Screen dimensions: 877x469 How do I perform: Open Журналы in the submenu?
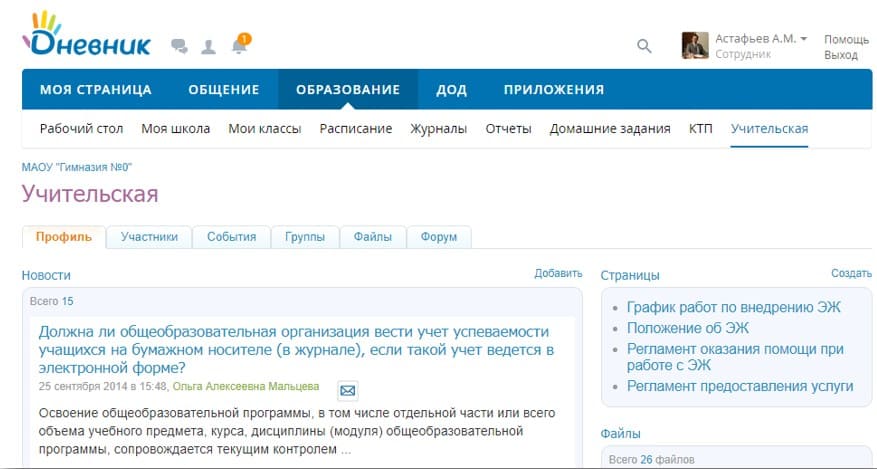pos(438,128)
